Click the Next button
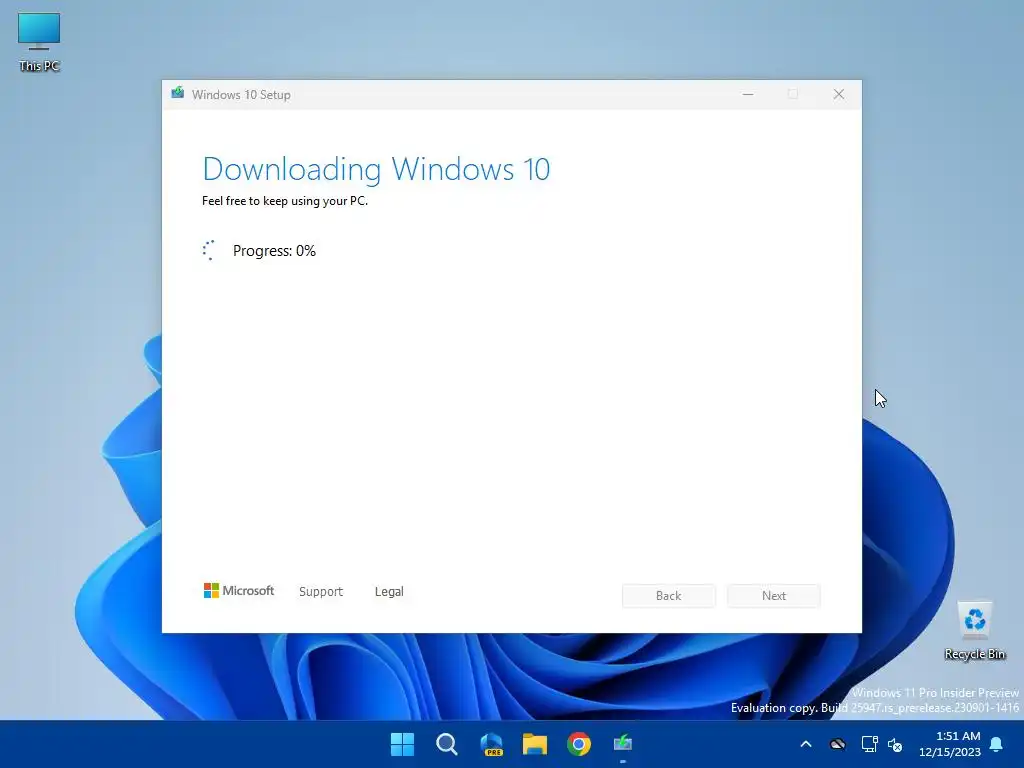1024x768 pixels. tap(774, 596)
